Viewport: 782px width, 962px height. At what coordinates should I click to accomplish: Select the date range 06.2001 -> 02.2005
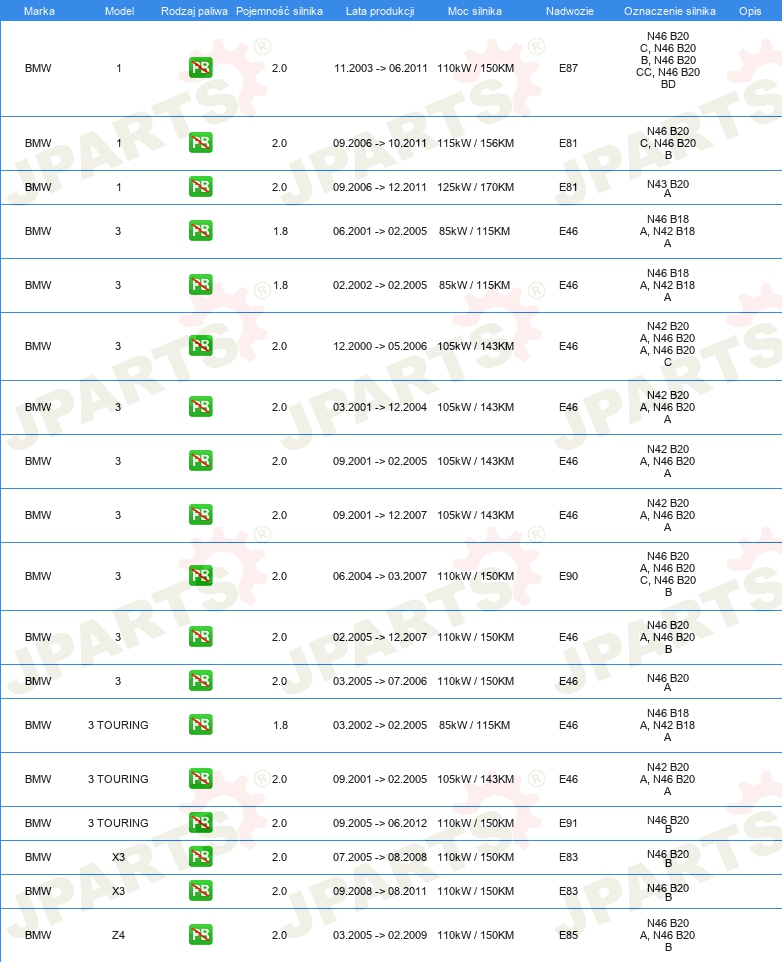point(380,231)
